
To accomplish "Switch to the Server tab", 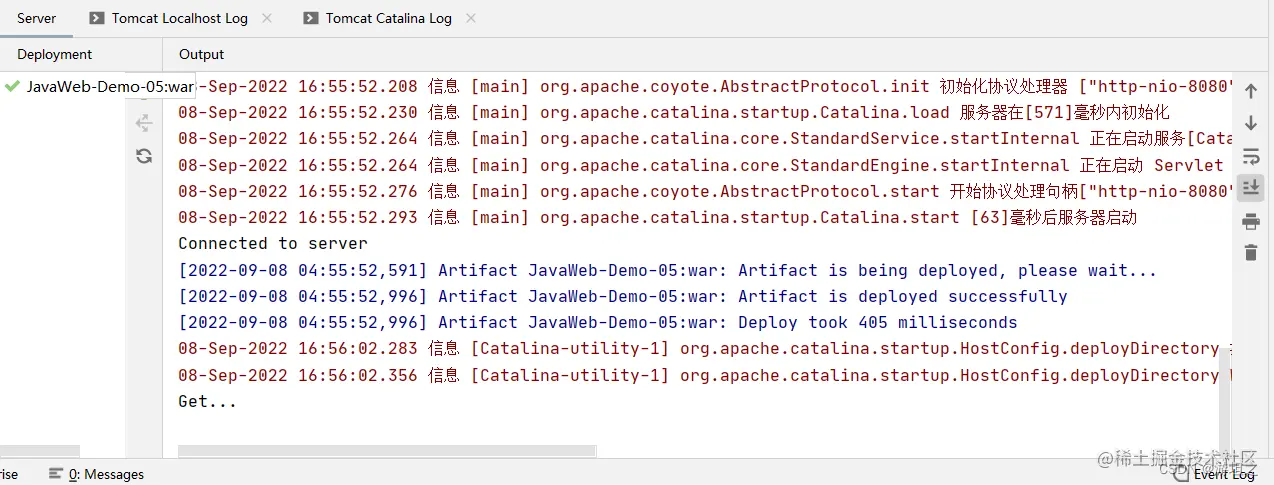I will (x=37, y=18).
